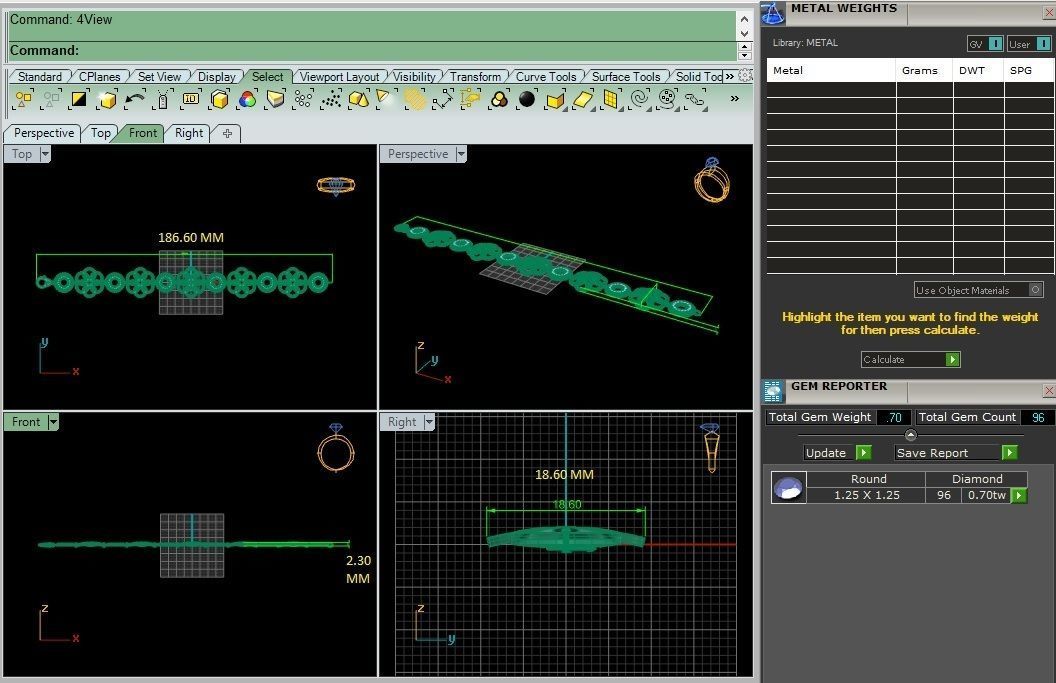Open the Transform toolbar tab
The image size is (1056, 683).
[475, 77]
